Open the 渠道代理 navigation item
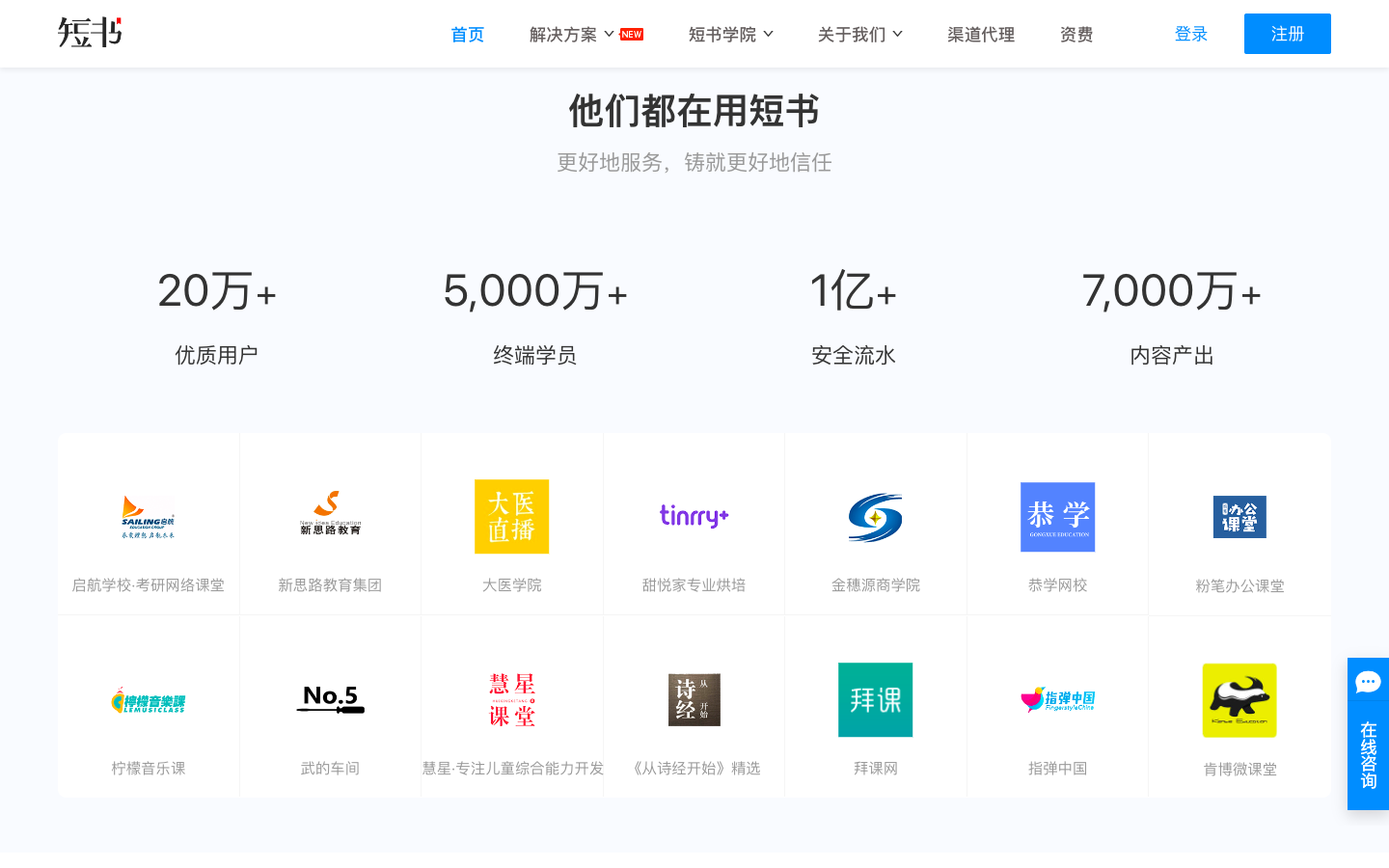 pyautogui.click(x=981, y=34)
